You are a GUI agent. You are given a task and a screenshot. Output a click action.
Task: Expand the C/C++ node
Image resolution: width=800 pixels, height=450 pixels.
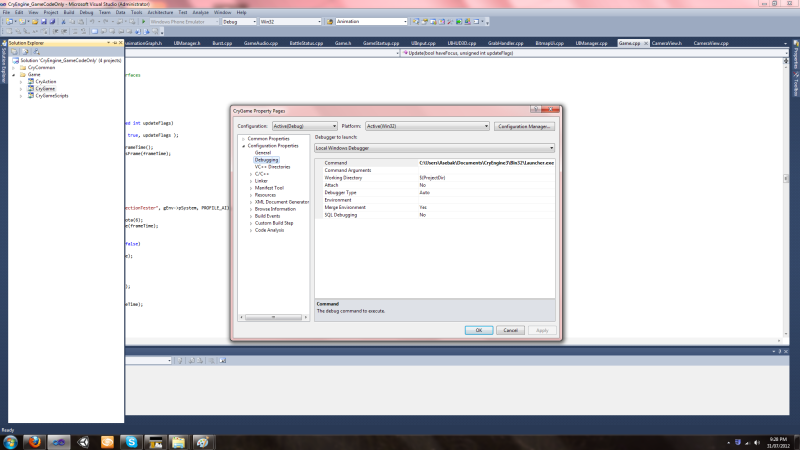pos(251,174)
